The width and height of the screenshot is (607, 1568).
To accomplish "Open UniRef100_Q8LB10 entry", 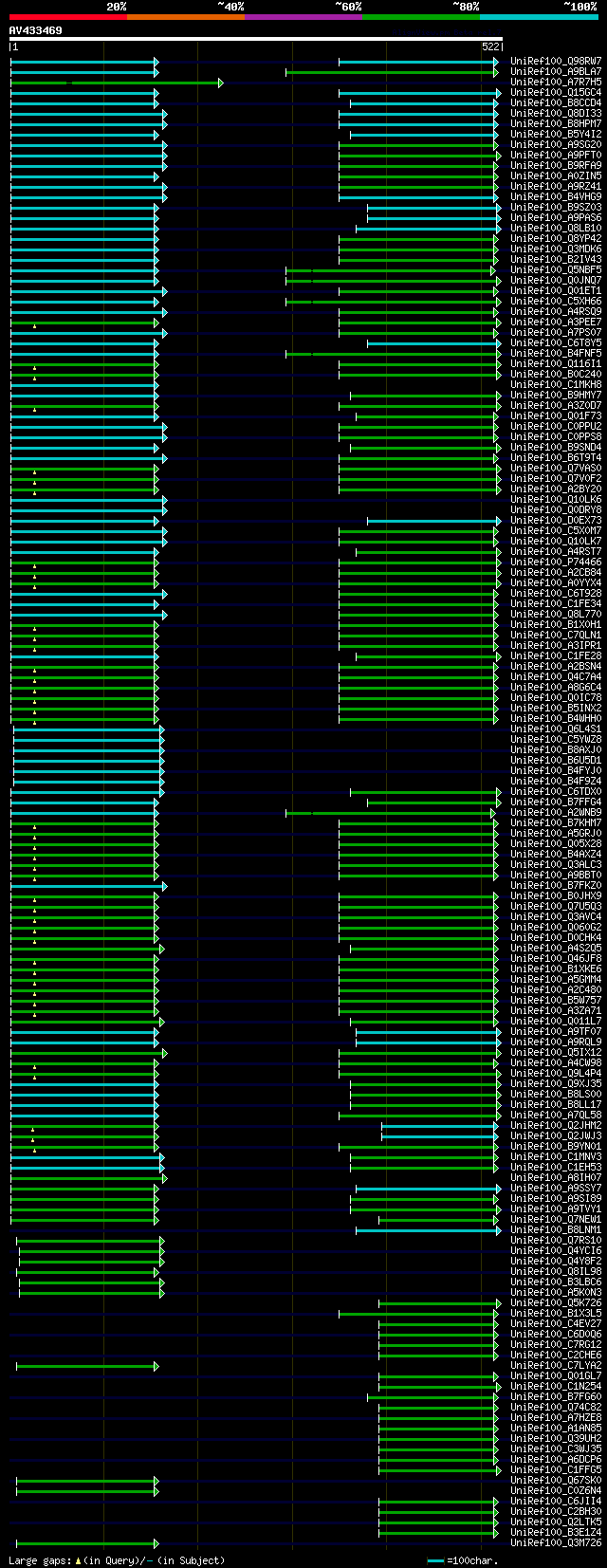I will pos(556,228).
